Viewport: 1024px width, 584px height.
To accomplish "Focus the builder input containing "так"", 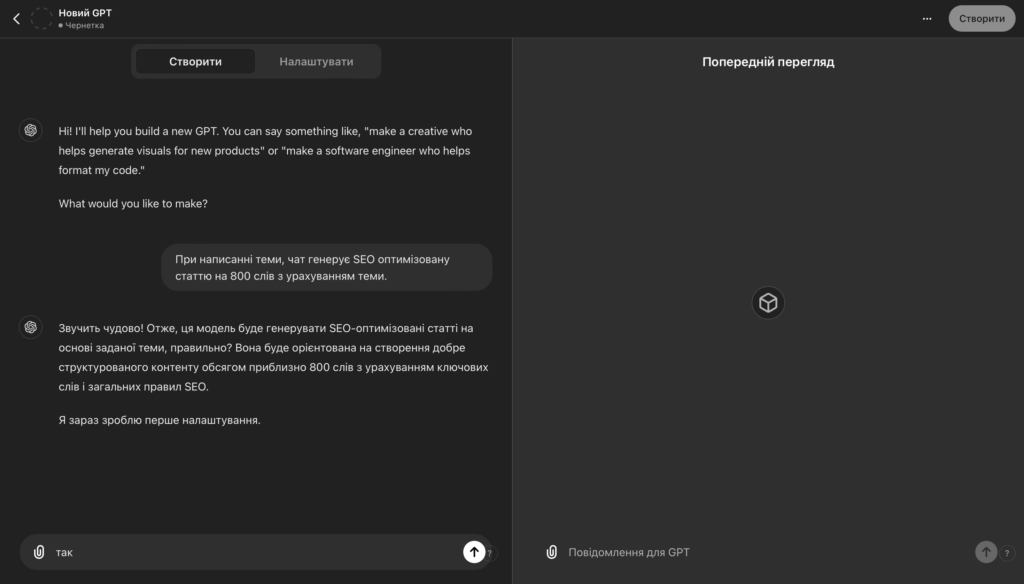I will [250, 552].
